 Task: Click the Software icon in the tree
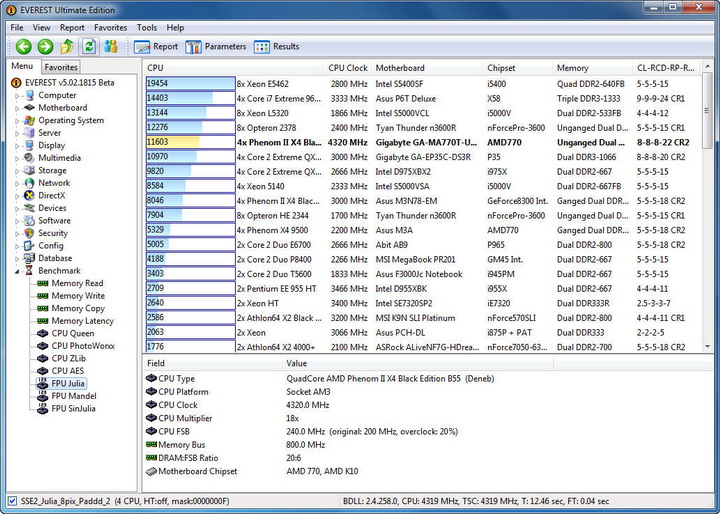30,220
